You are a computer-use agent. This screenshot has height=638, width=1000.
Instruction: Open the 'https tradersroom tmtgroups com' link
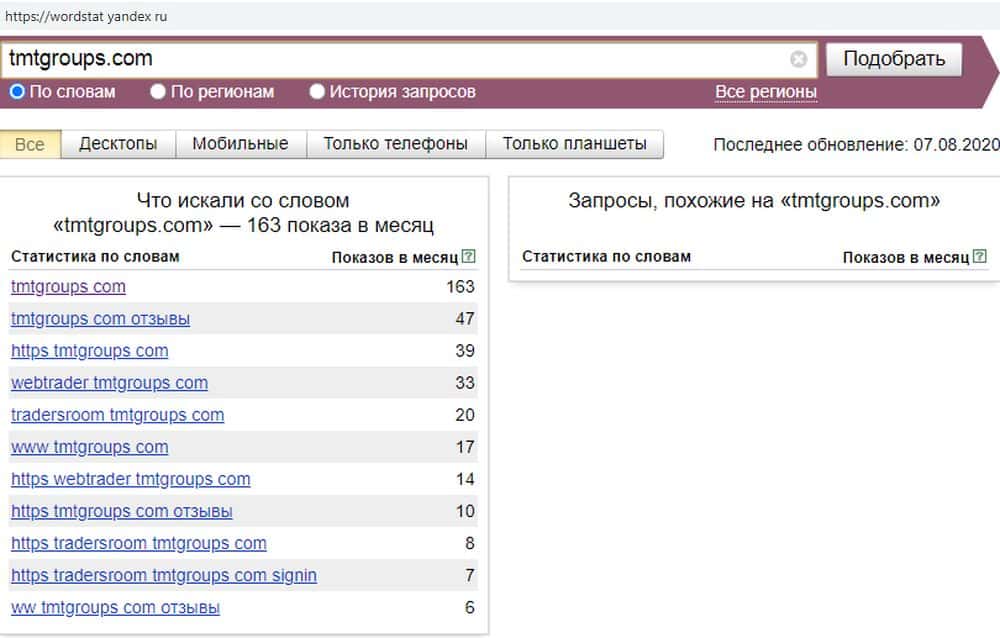(x=138, y=543)
